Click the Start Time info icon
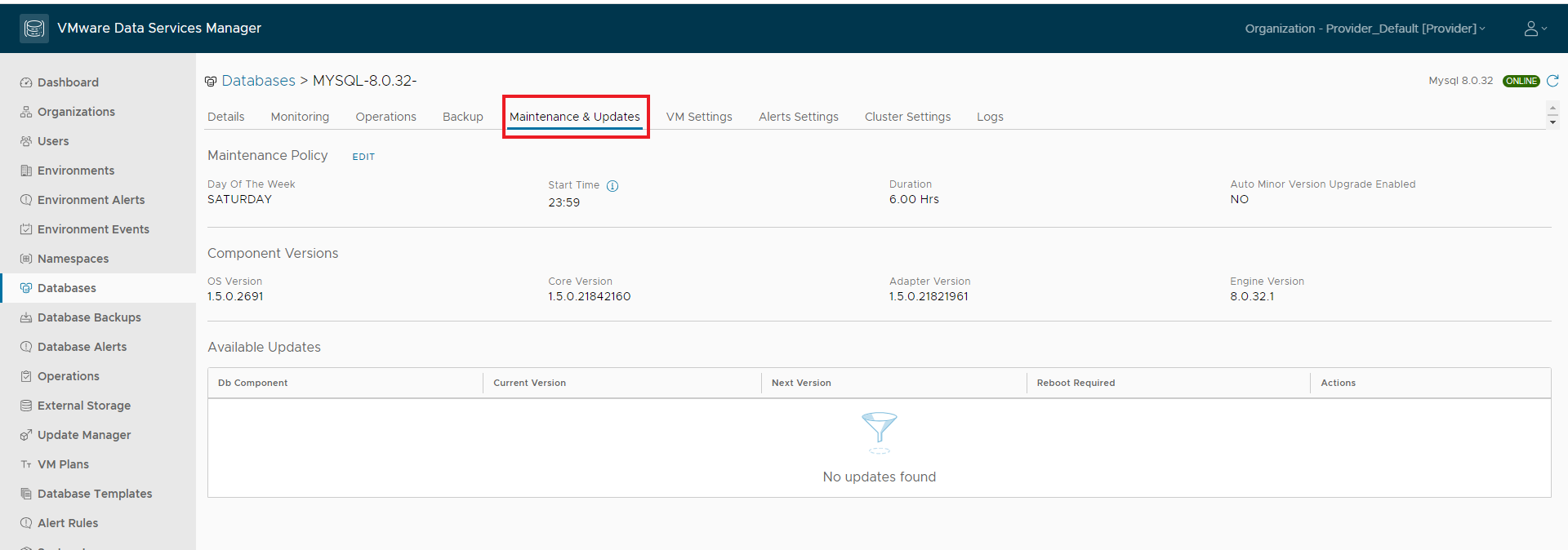The image size is (1568, 550). click(x=612, y=186)
